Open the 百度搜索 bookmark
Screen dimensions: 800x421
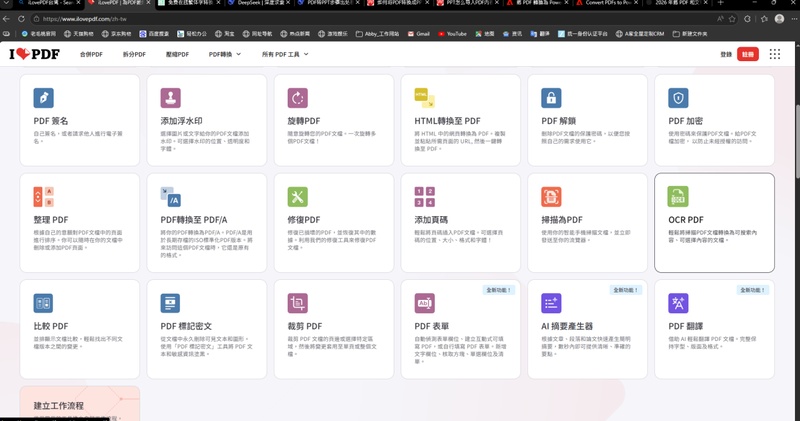[x=154, y=34]
